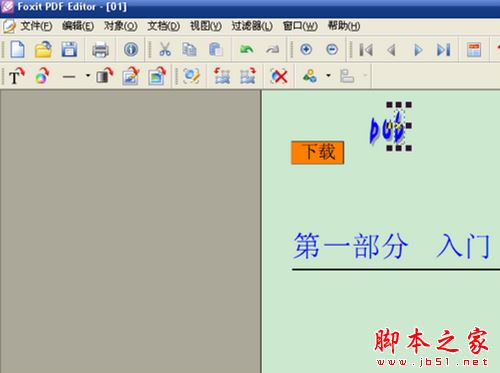Screen dimensions: 500x373
Task: Open the 视图(V) menu
Action: click(206, 26)
